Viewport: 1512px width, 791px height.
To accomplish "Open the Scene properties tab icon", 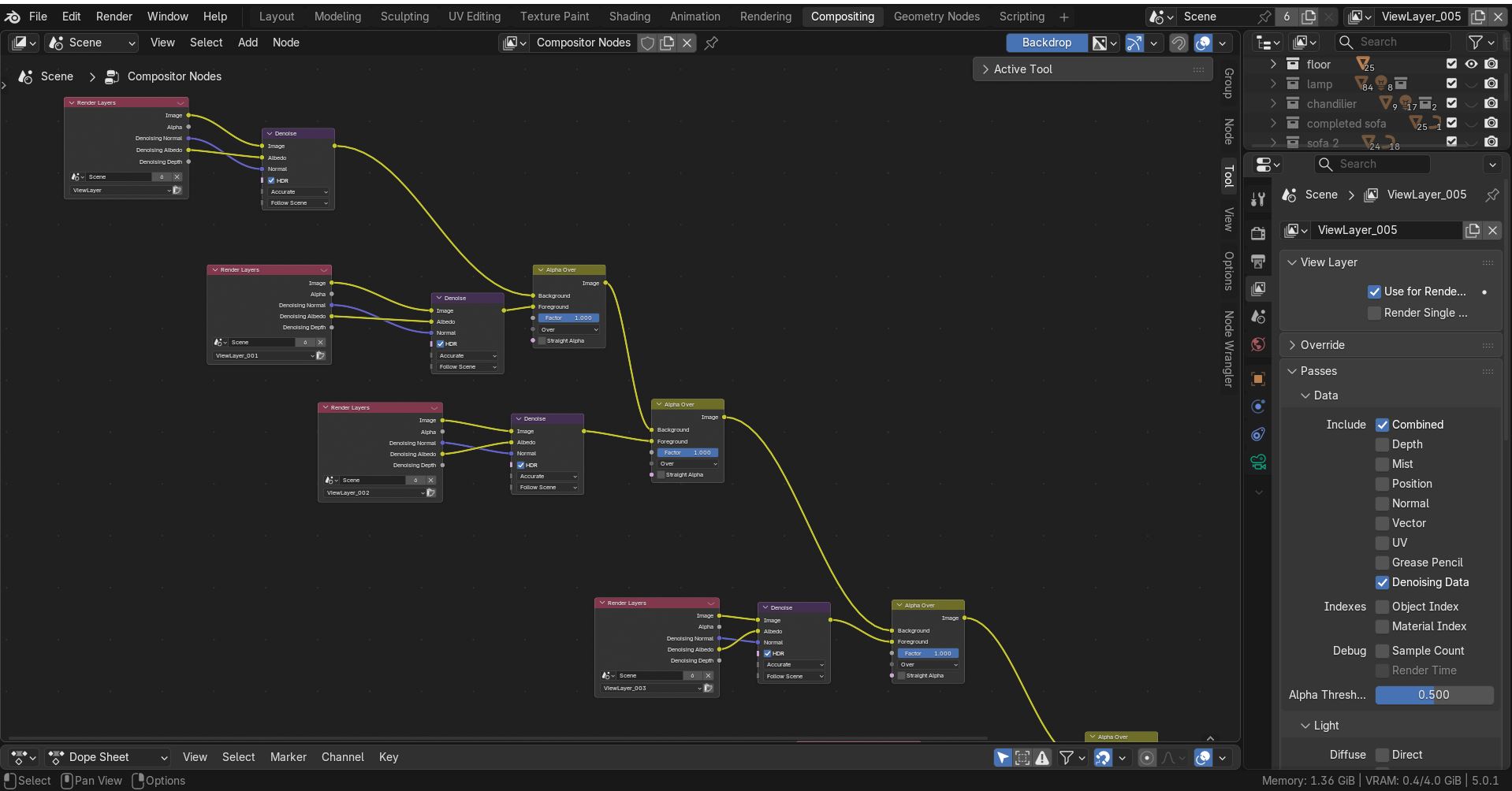I will [1258, 316].
